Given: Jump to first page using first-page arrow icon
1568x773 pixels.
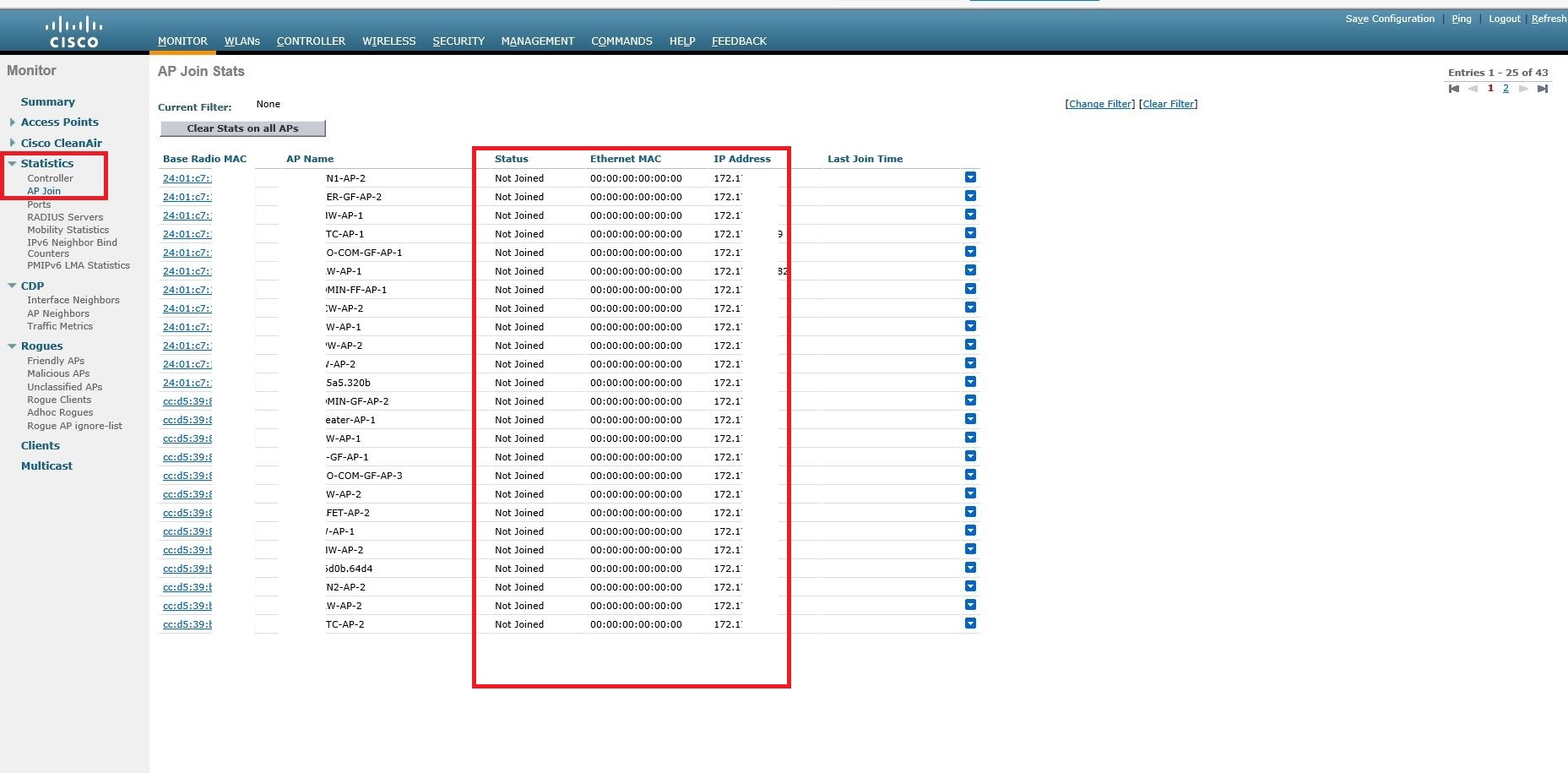Looking at the screenshot, I should point(1454,88).
